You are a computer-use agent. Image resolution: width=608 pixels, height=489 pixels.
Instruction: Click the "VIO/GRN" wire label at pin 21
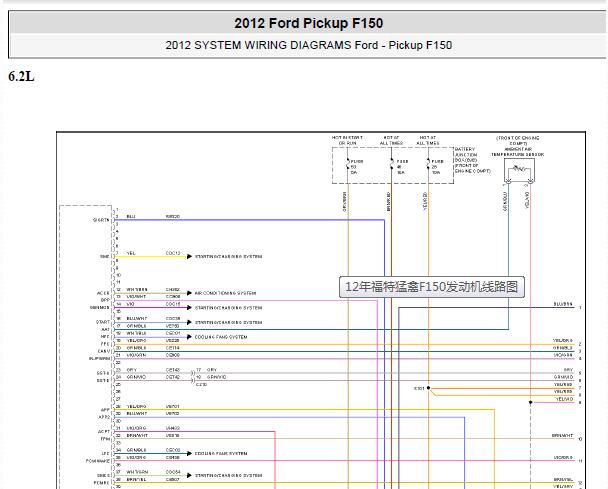[136, 355]
